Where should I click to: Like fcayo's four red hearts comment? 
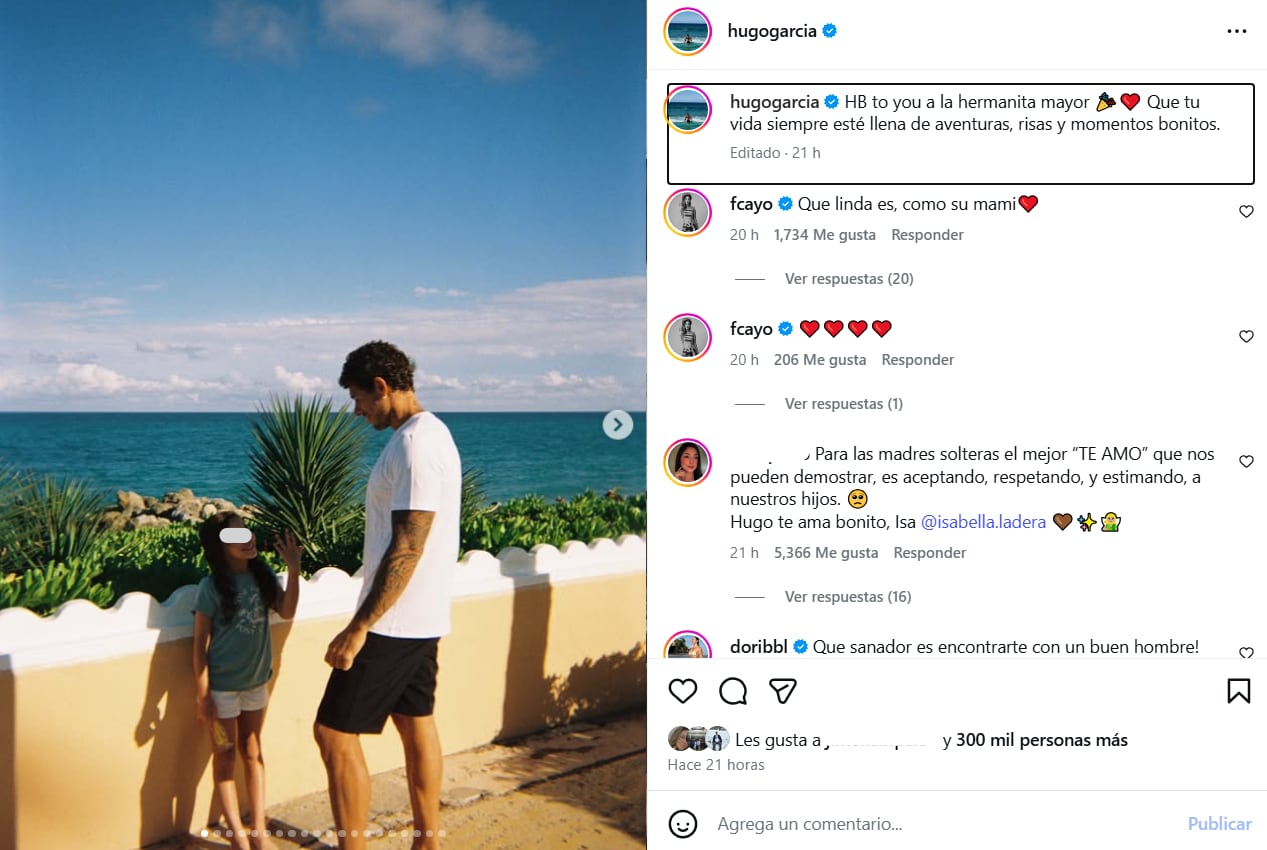tap(1246, 337)
